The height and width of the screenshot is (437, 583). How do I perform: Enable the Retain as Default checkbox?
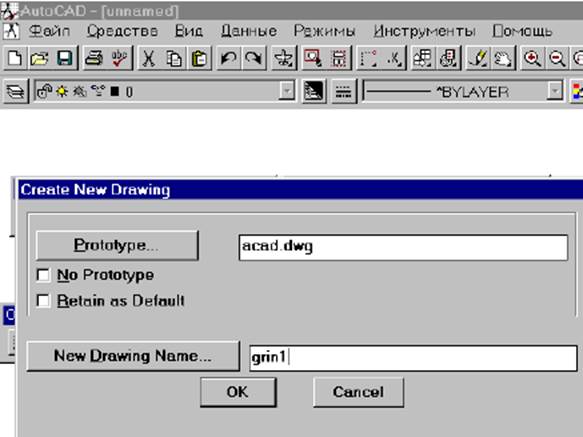pyautogui.click(x=43, y=301)
